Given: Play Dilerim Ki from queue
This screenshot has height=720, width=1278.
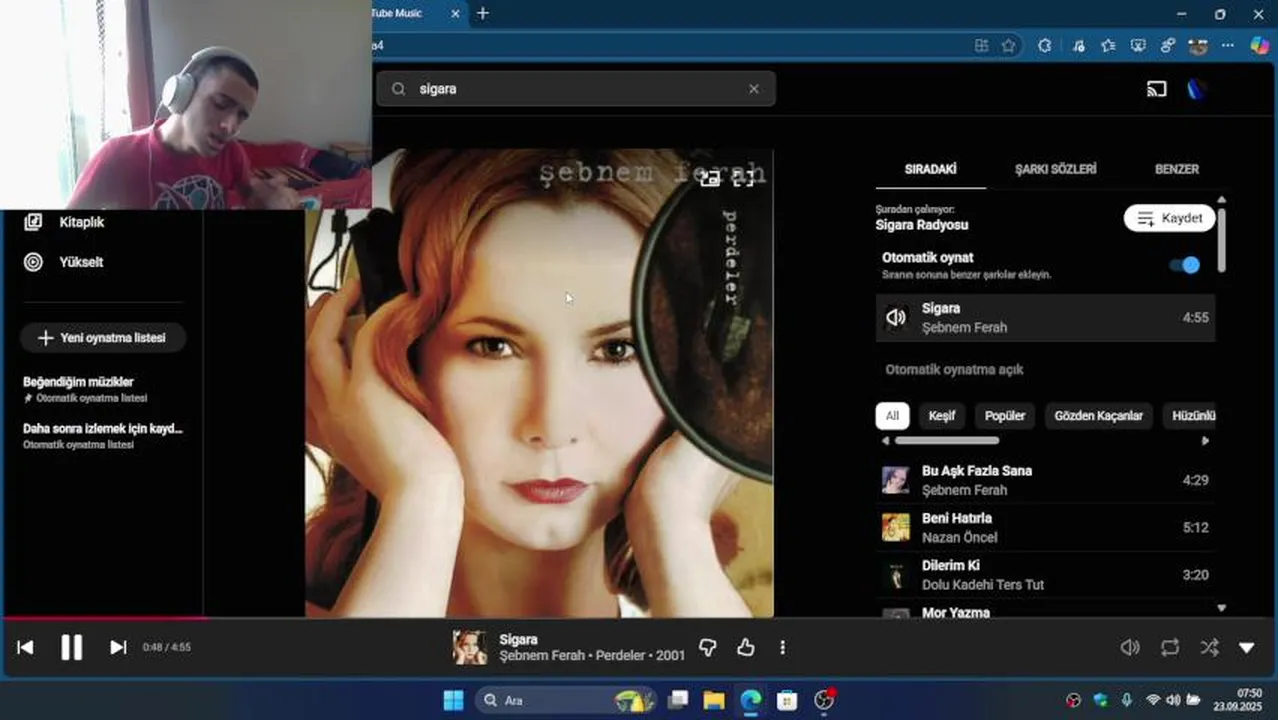Looking at the screenshot, I should 1045,575.
